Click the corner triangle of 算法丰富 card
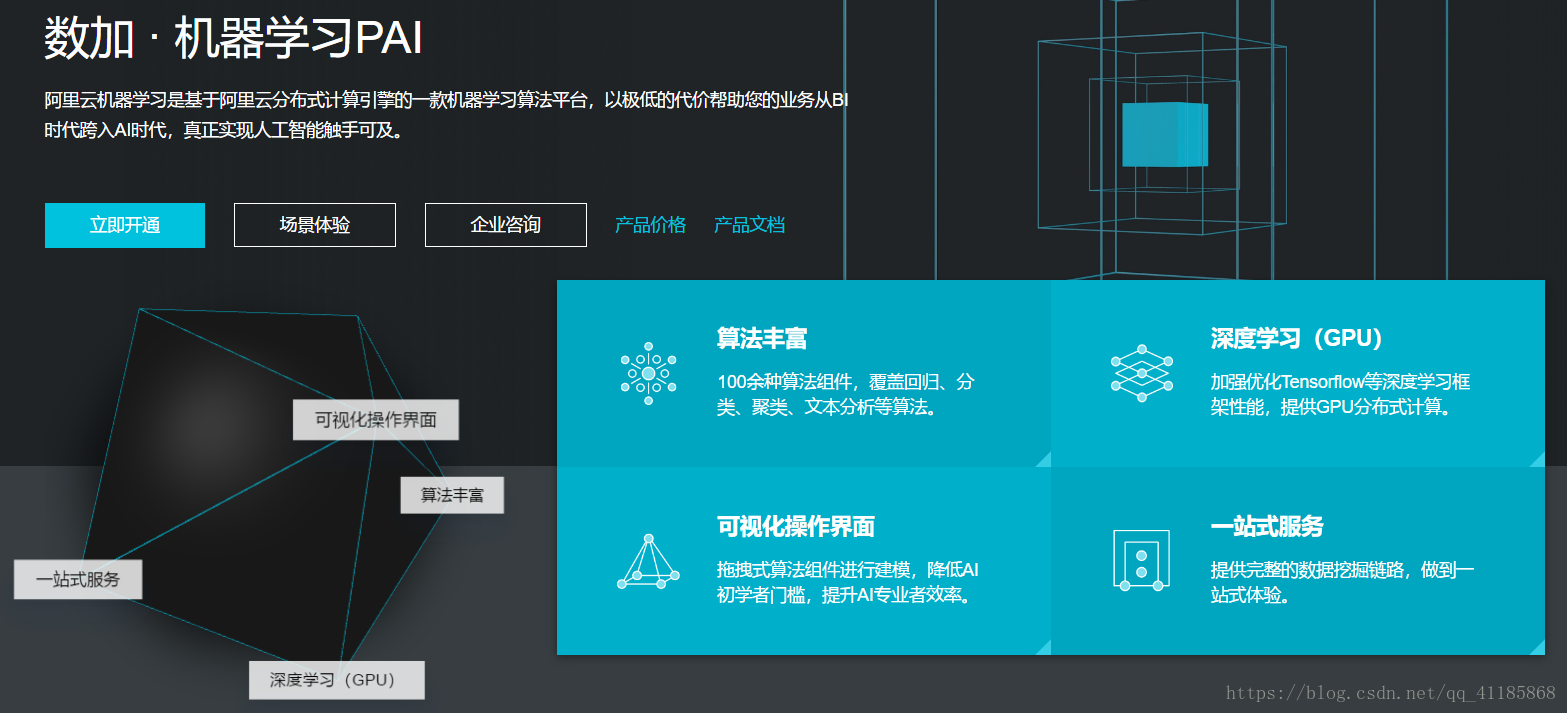The width and height of the screenshot is (1567, 713). click(1043, 459)
